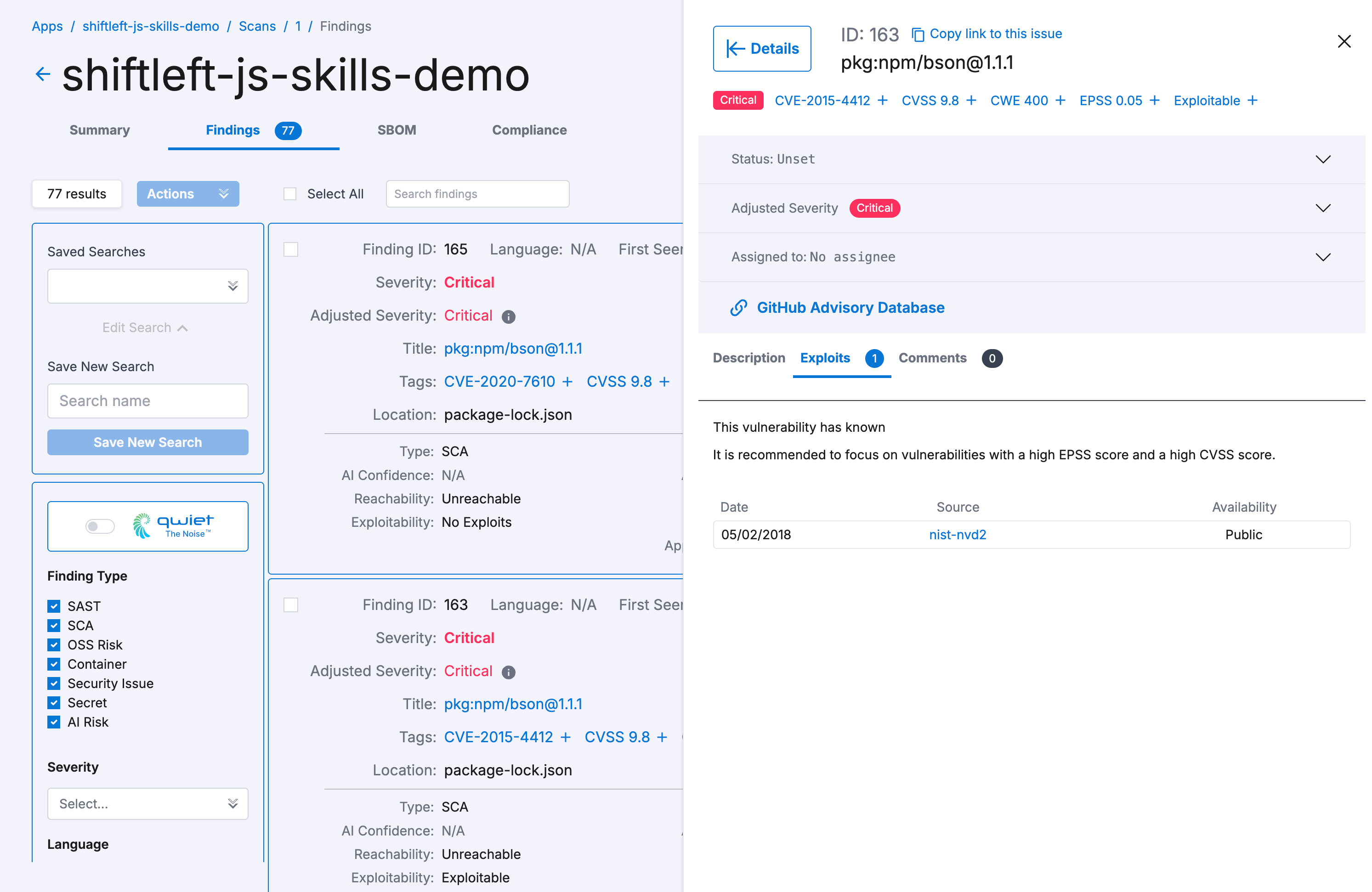Expand the Assigned to row

(1032, 257)
